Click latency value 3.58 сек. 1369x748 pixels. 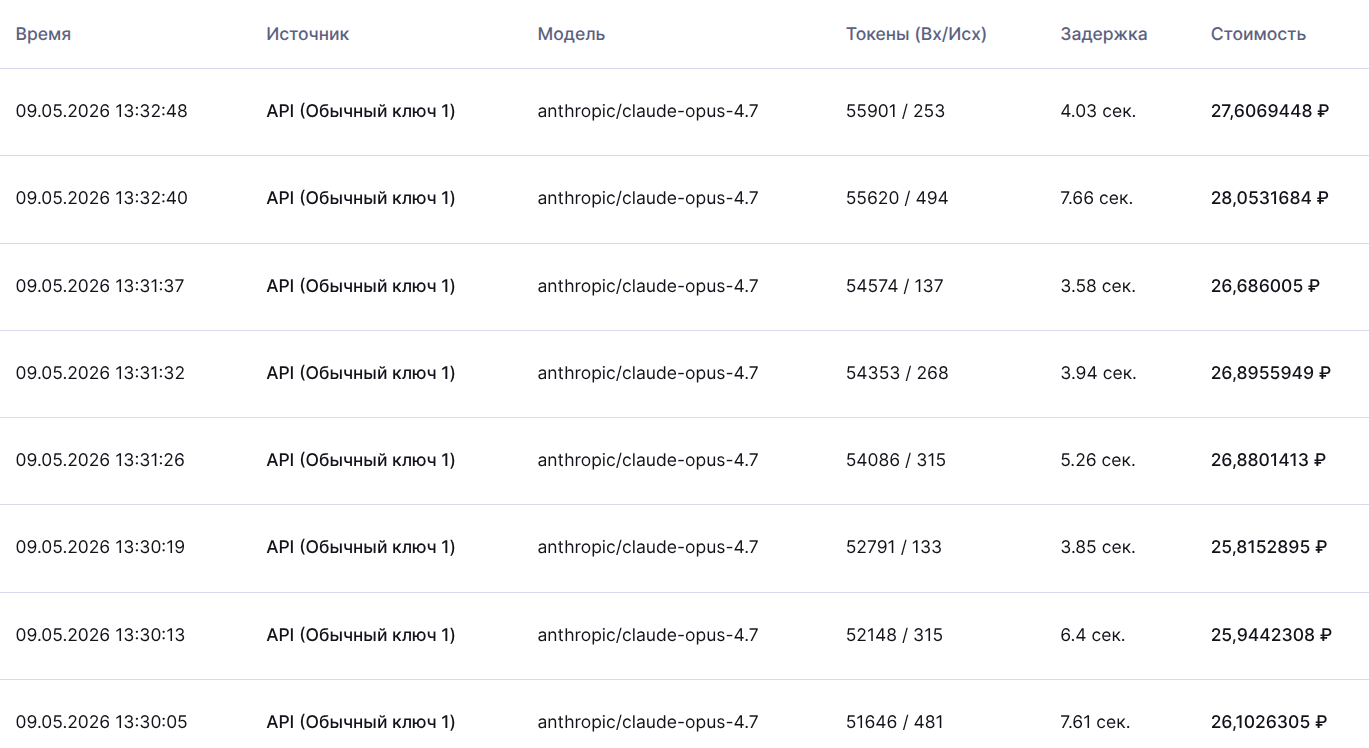click(1098, 286)
